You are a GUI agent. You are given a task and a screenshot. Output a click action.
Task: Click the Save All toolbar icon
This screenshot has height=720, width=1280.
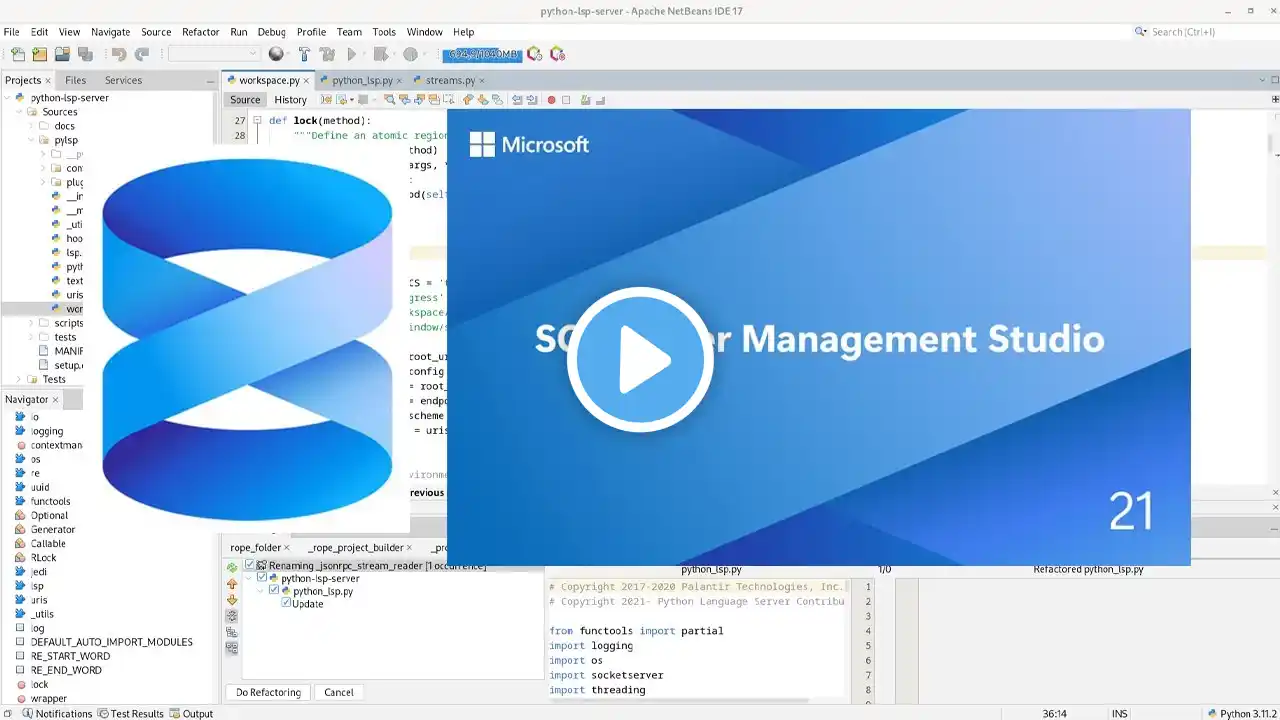pyautogui.click(x=85, y=54)
